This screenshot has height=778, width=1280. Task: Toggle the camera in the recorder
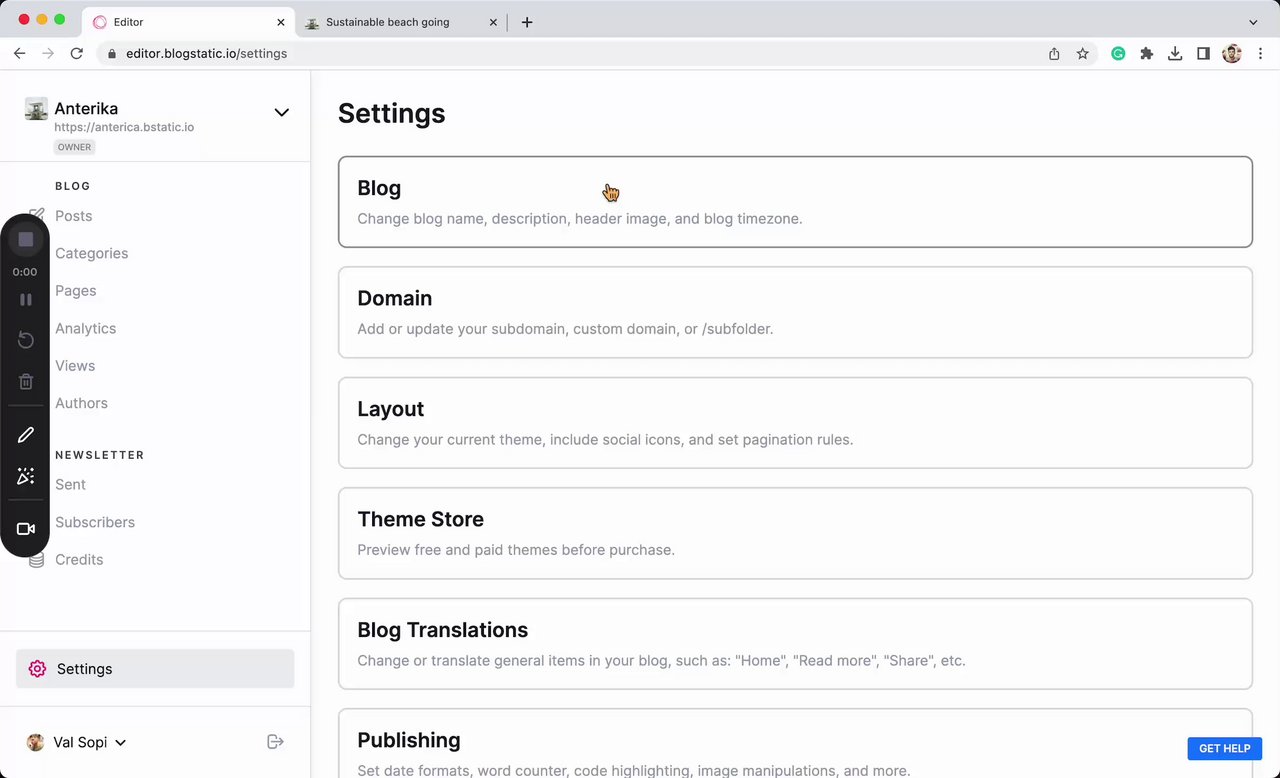point(26,529)
